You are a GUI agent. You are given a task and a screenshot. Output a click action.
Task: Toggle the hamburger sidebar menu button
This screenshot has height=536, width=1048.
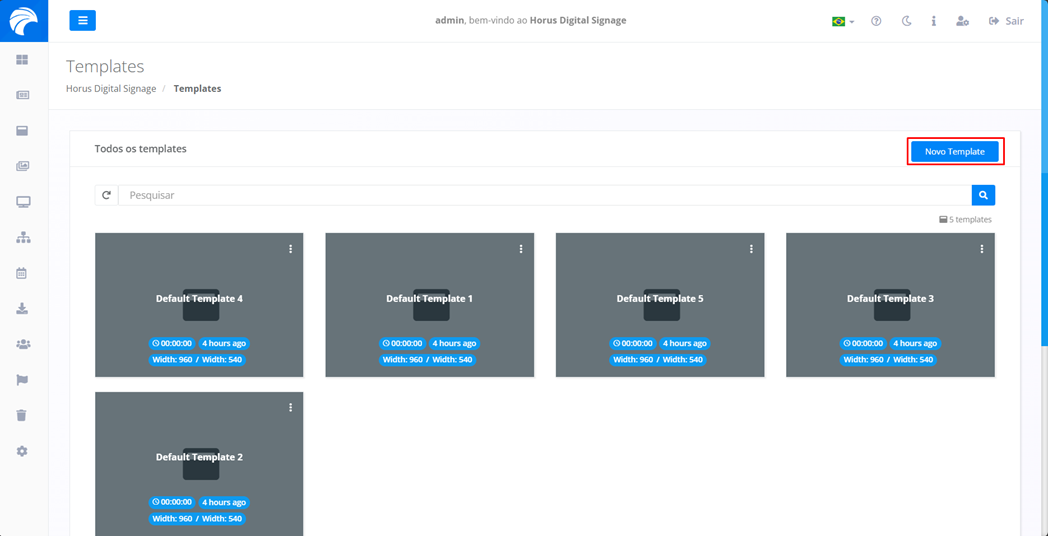click(82, 20)
